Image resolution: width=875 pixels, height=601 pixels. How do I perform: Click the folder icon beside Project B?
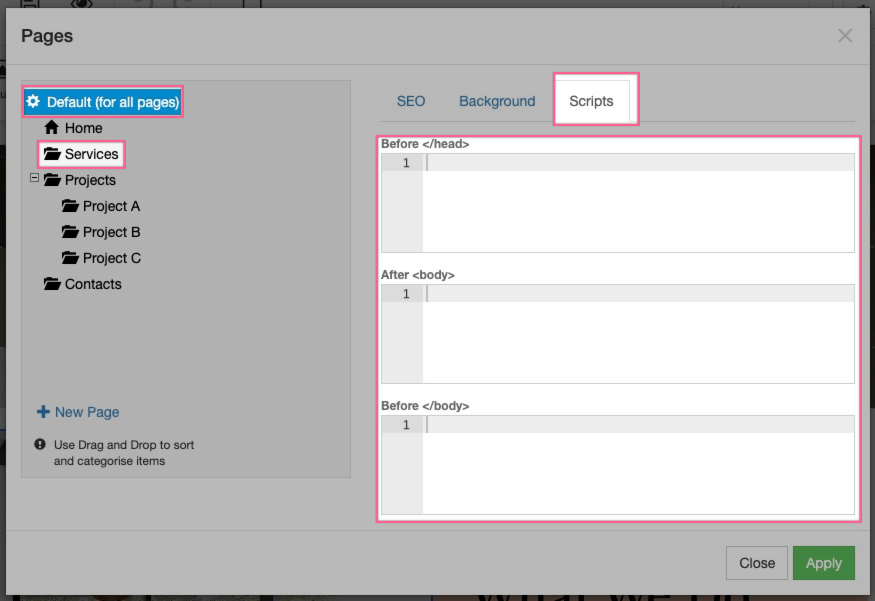pos(70,231)
